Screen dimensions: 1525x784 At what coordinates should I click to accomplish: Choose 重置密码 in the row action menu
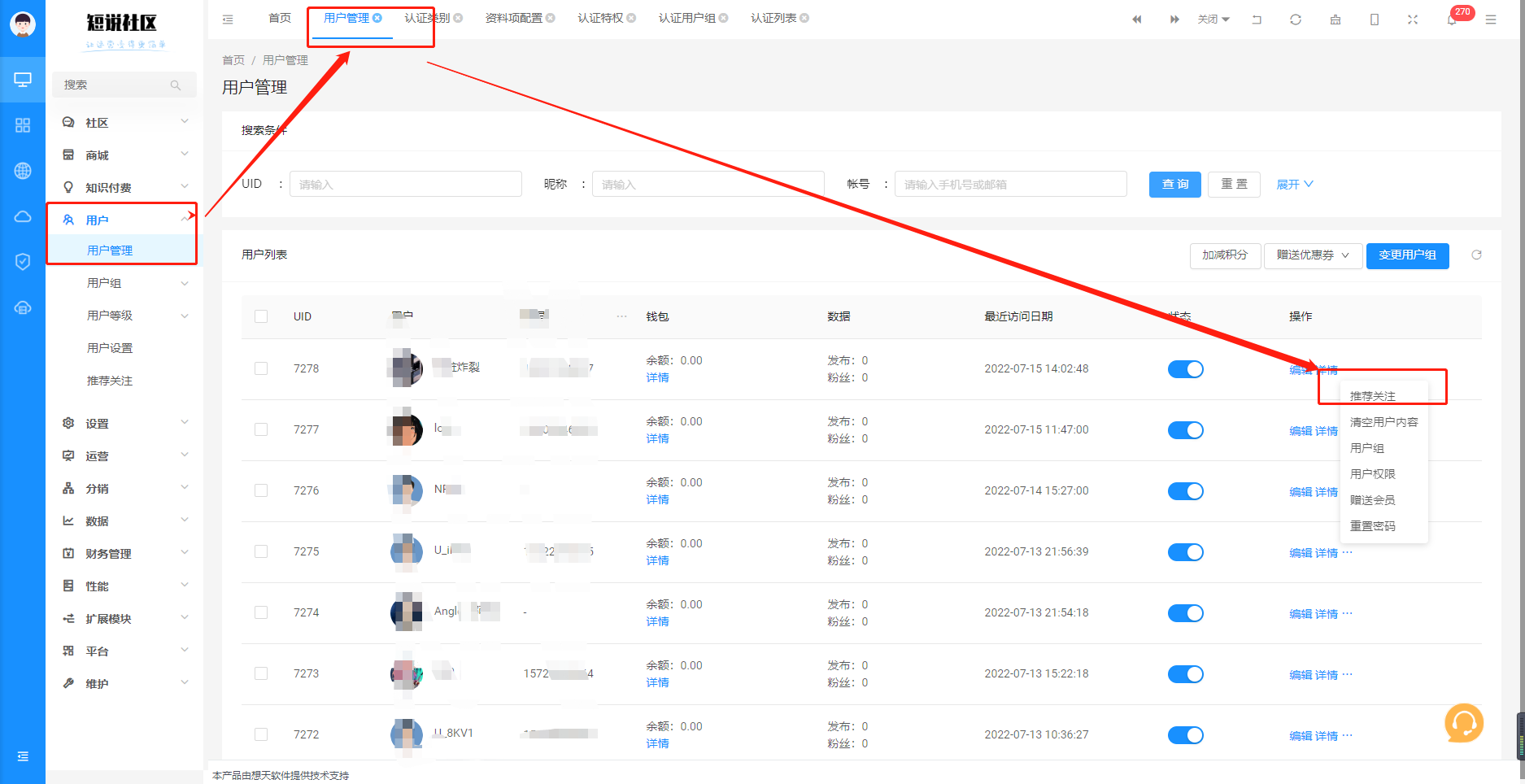pyautogui.click(x=1373, y=526)
